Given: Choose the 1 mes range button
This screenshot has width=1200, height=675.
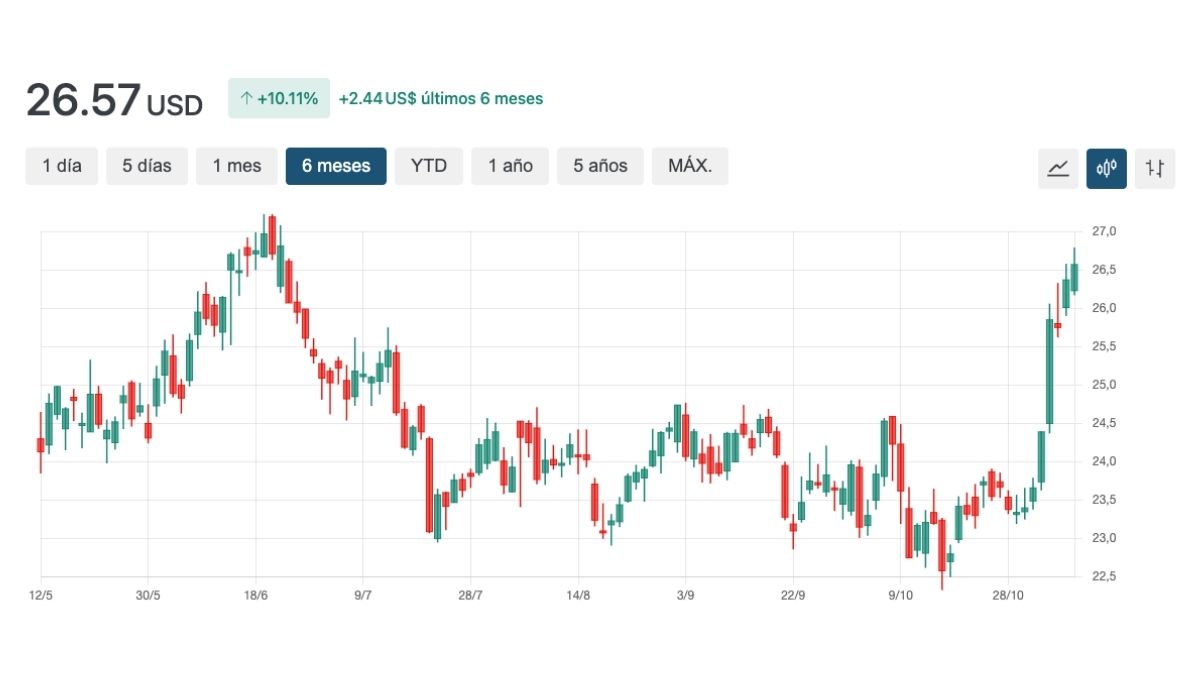Looking at the screenshot, I should [x=236, y=166].
